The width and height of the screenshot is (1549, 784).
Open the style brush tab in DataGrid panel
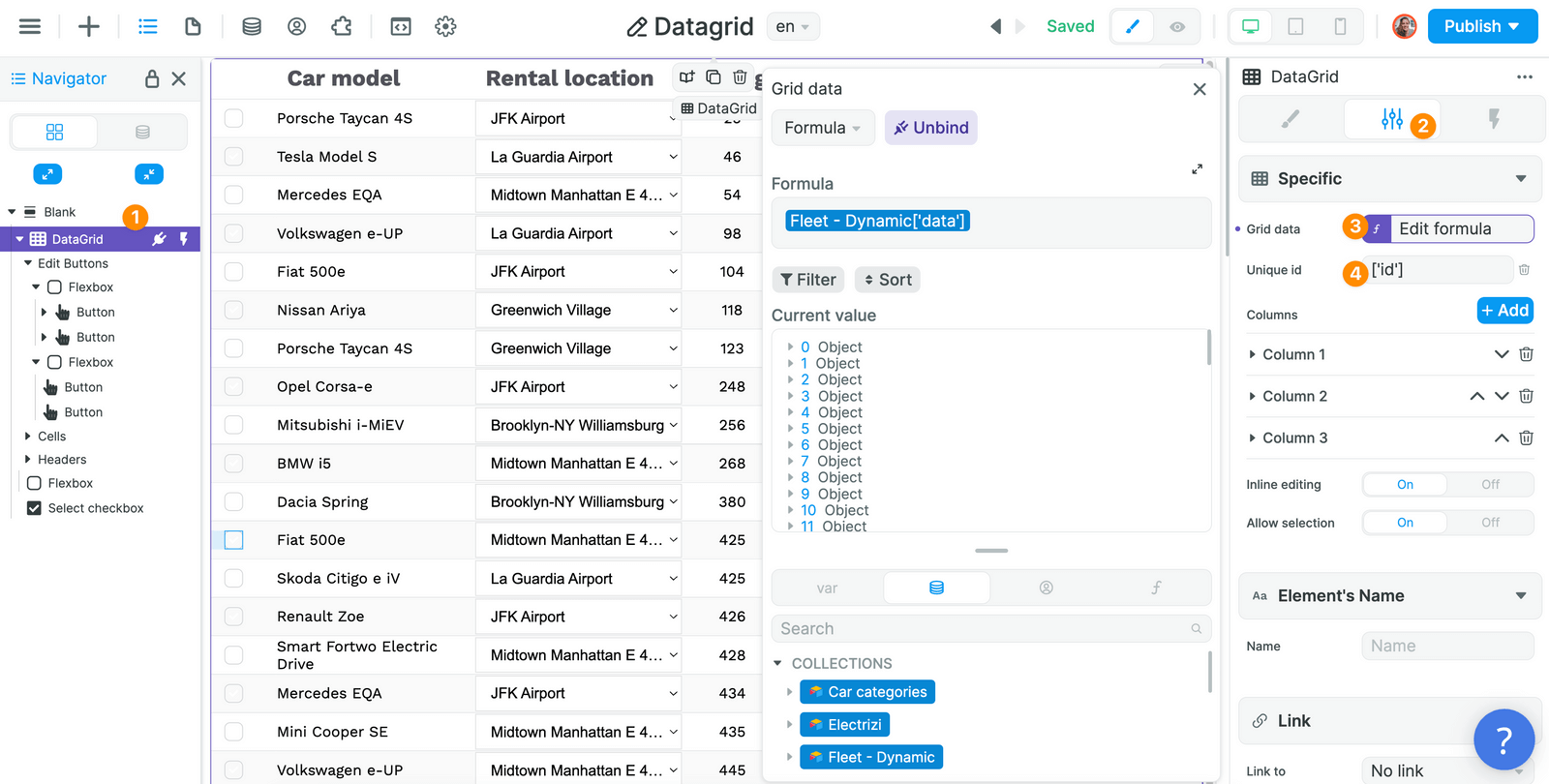click(x=1291, y=119)
